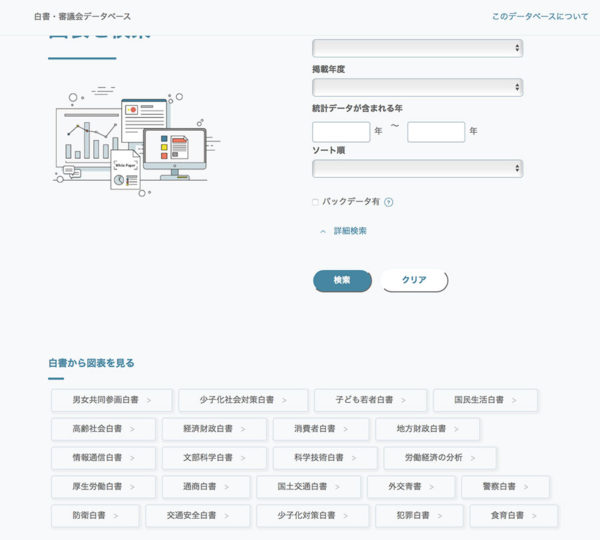Enable the バックデータ有 checkbox
The width and height of the screenshot is (600, 540).
(316, 202)
